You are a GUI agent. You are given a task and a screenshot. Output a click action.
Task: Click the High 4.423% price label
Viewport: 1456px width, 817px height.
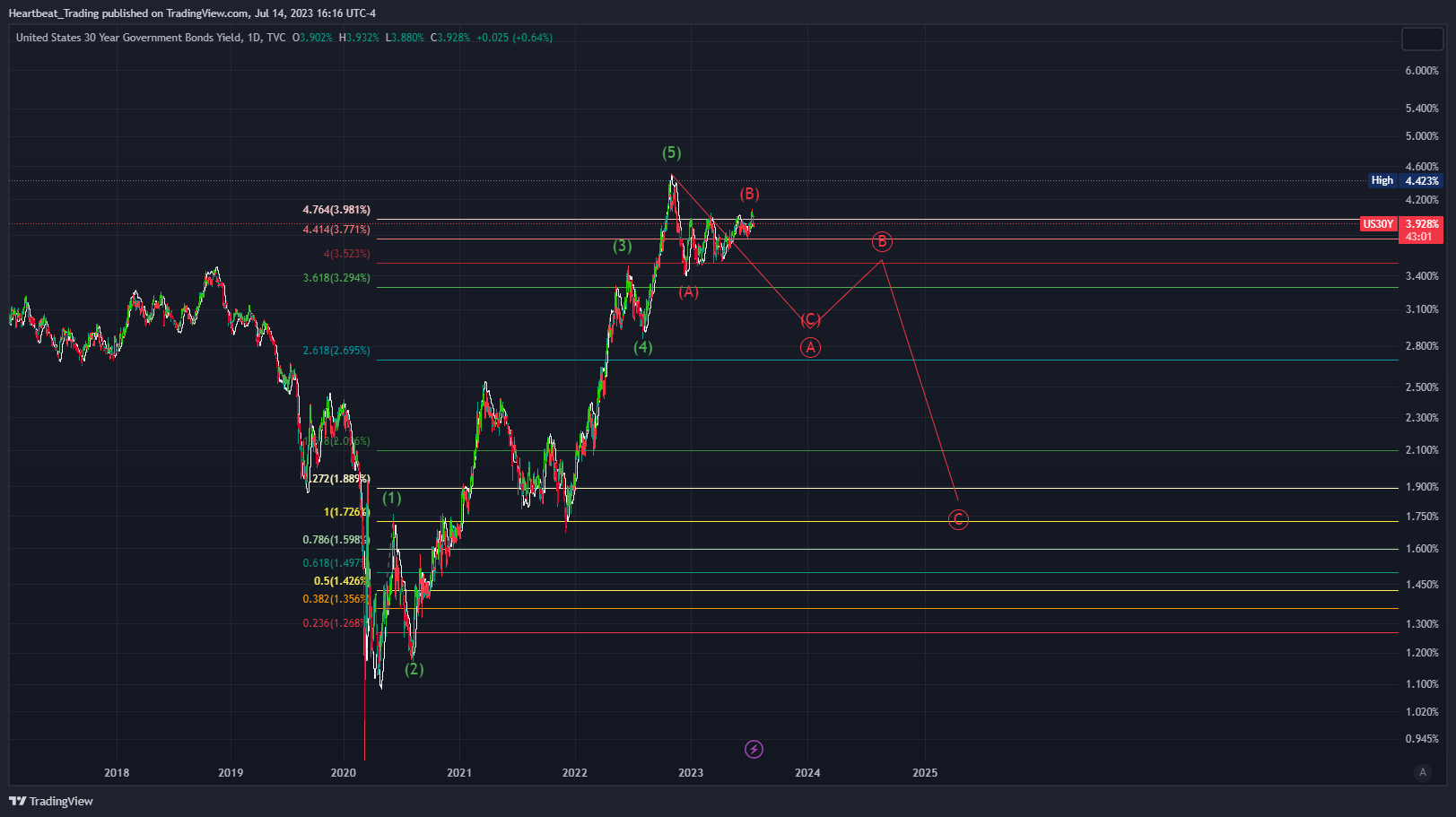[1406, 180]
